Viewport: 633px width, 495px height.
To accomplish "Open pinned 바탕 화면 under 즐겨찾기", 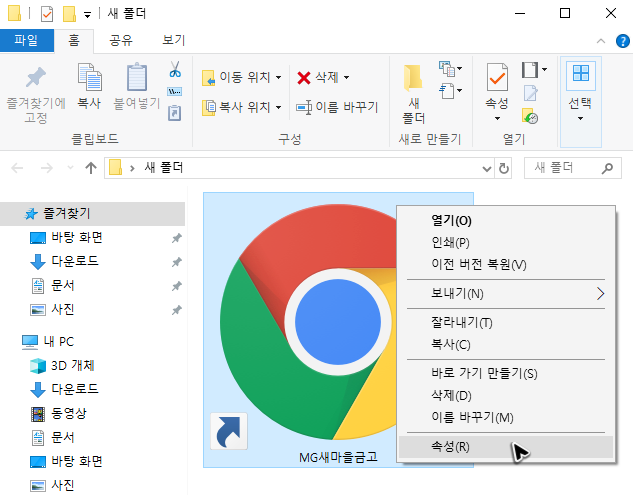I will click(77, 238).
